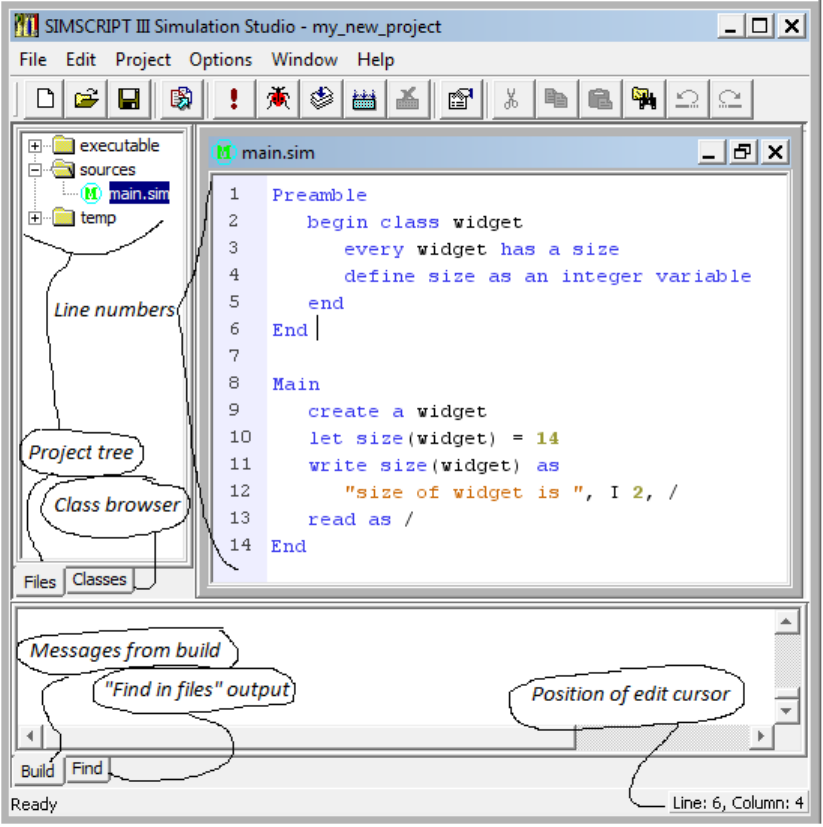This screenshot has height=827, width=823.
Task: Open the Project menu
Action: [x=143, y=60]
